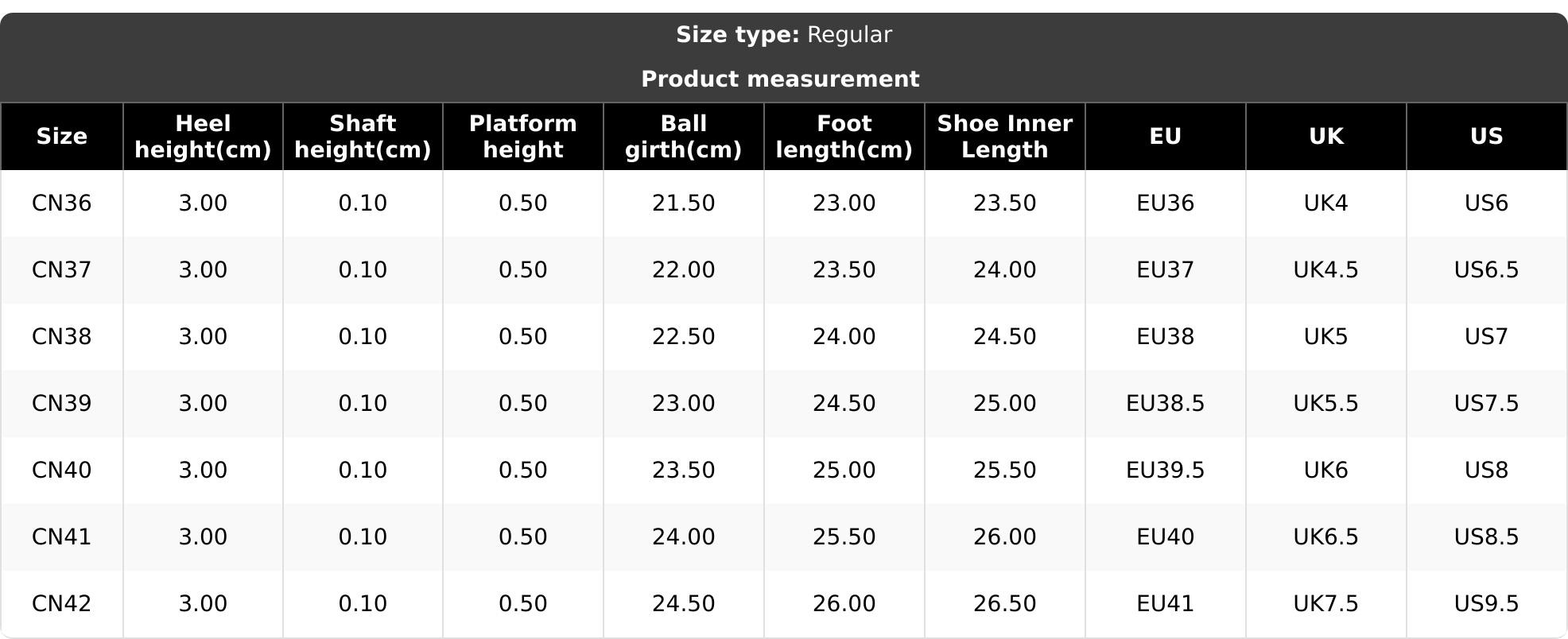Select the EU column header

point(1165,137)
